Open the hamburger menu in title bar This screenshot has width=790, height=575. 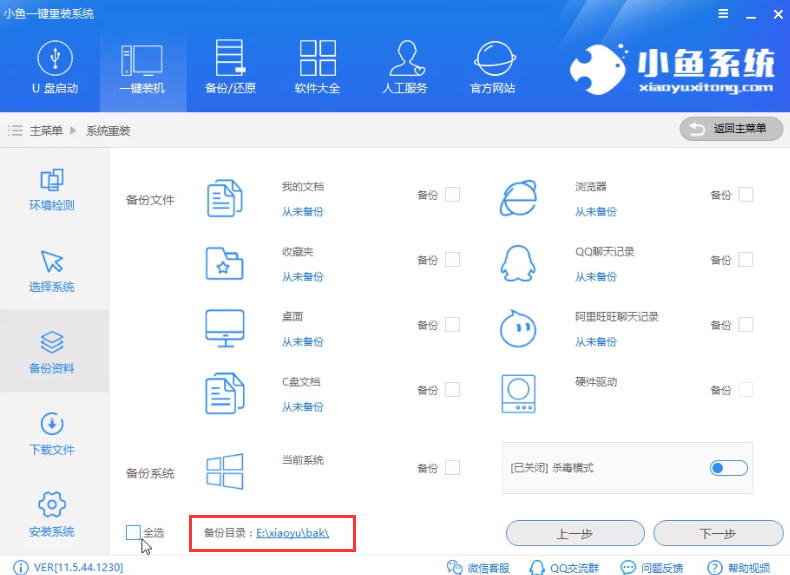coord(723,14)
